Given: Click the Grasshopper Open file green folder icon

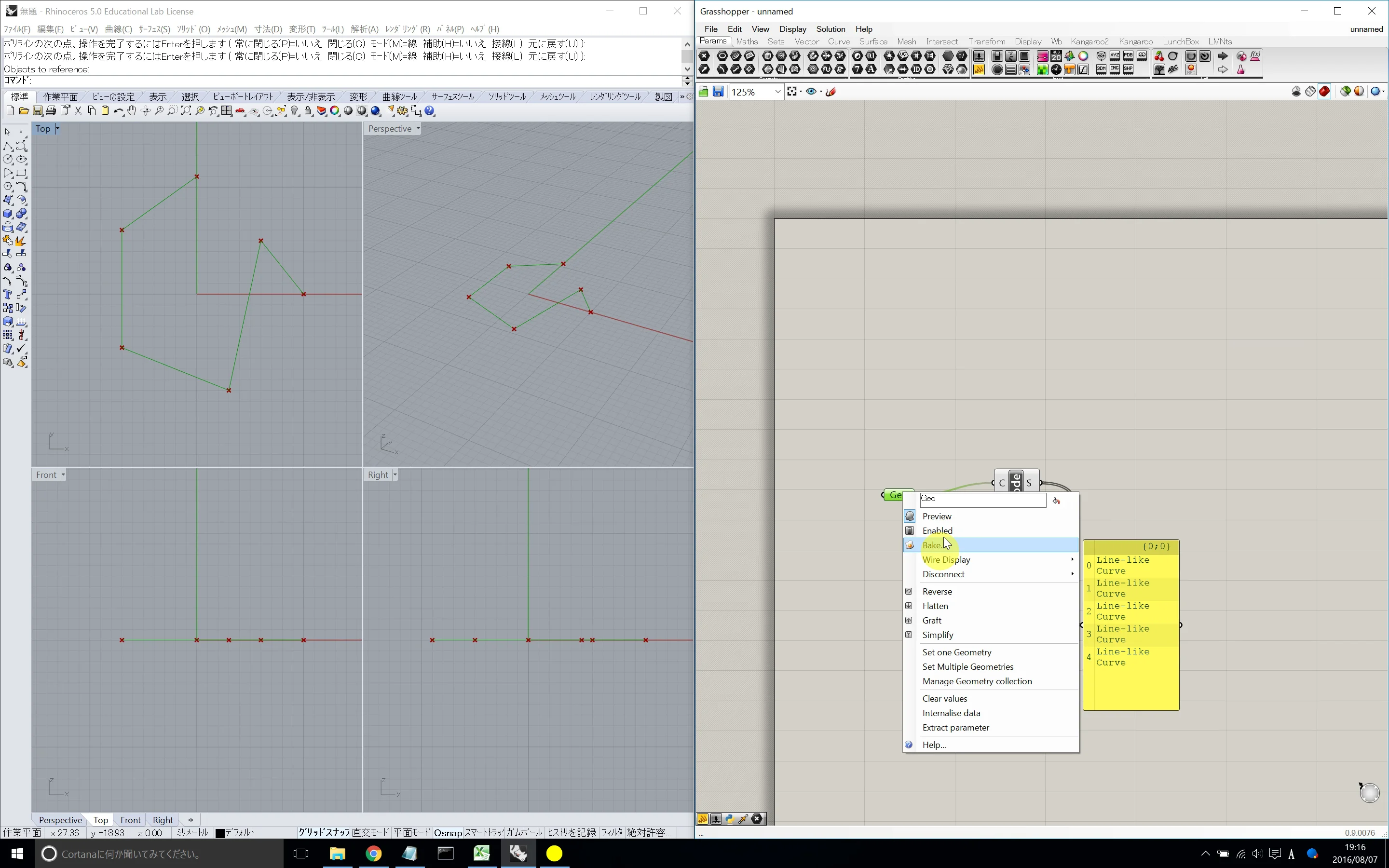Looking at the screenshot, I should tap(704, 92).
